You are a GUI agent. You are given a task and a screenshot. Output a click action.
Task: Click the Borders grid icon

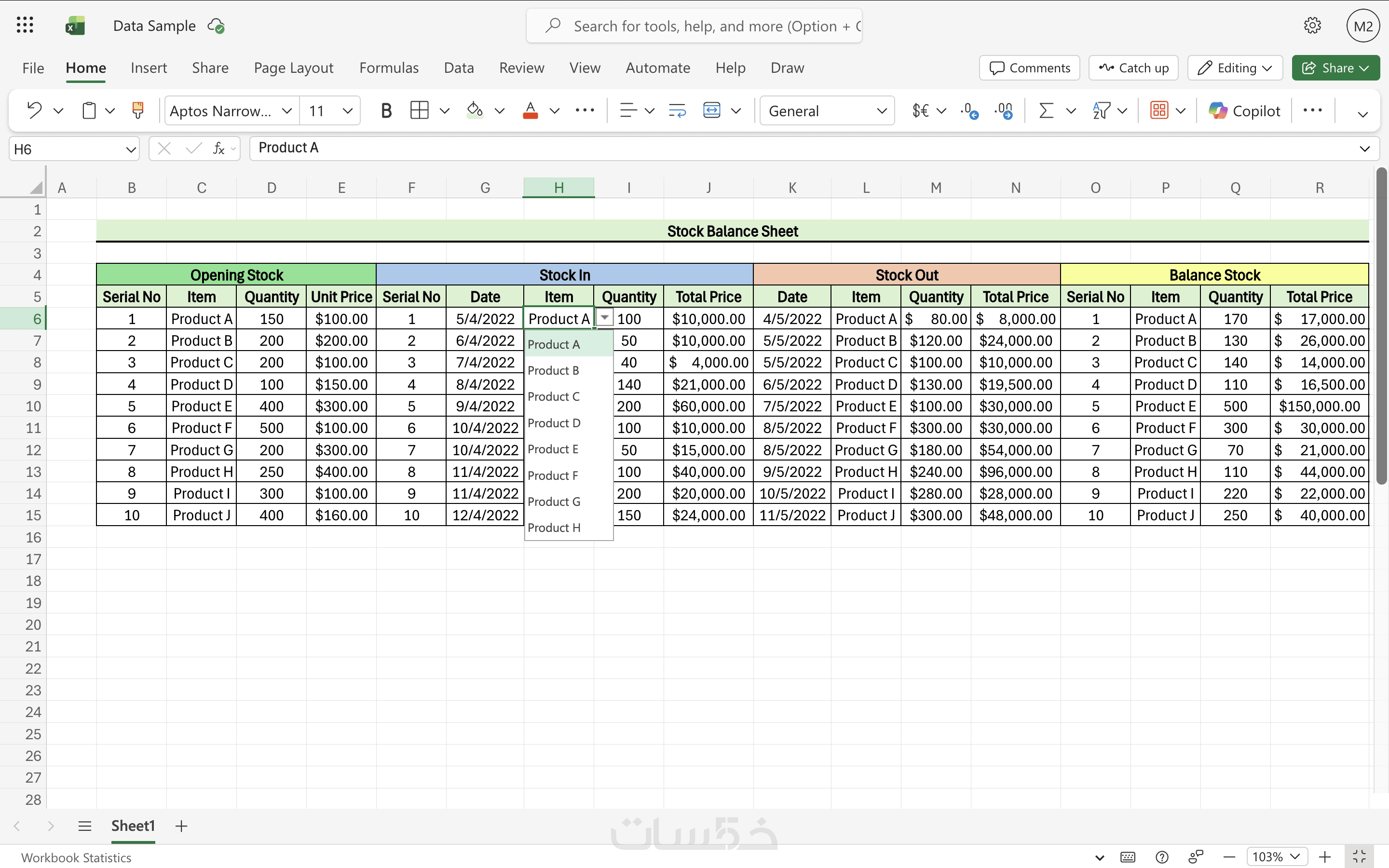419,110
